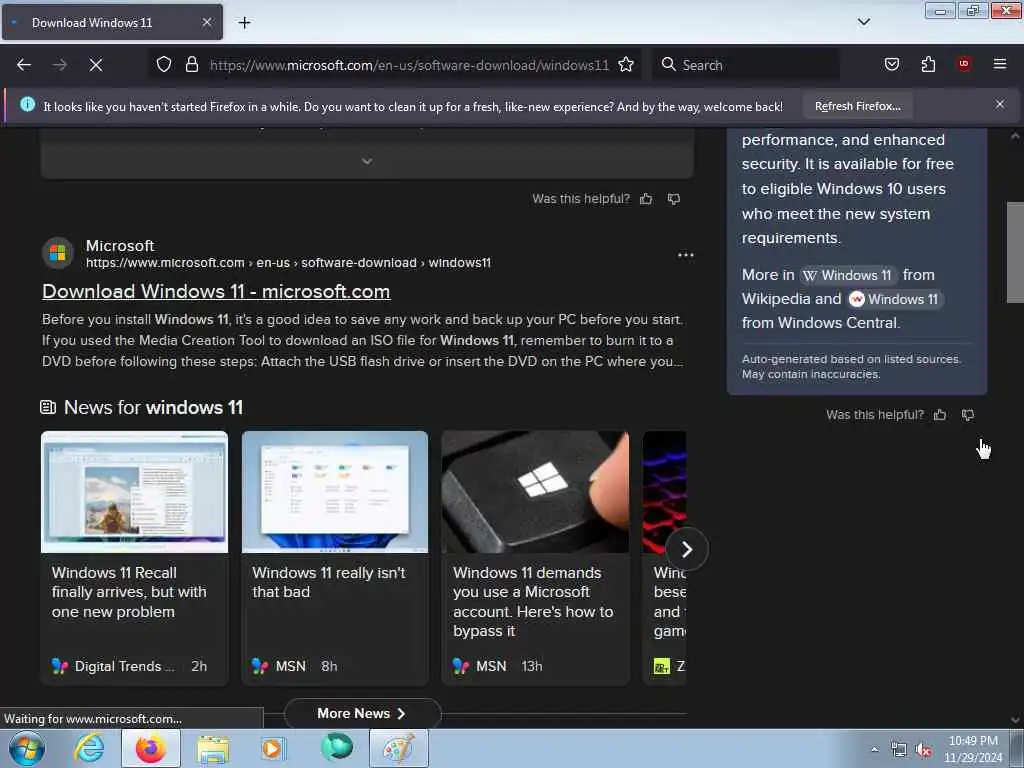Open the Extensions puzzle icon
The height and width of the screenshot is (768, 1024).
928,64
